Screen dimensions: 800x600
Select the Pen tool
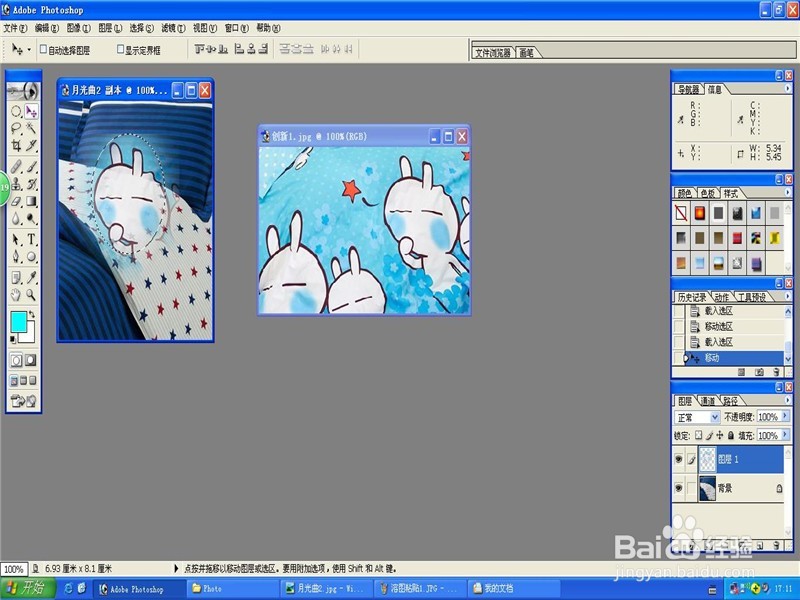point(16,257)
